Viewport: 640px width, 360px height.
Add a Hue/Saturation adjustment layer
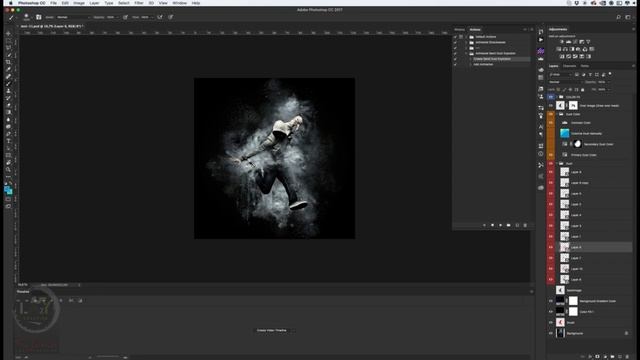(x=558, y=49)
